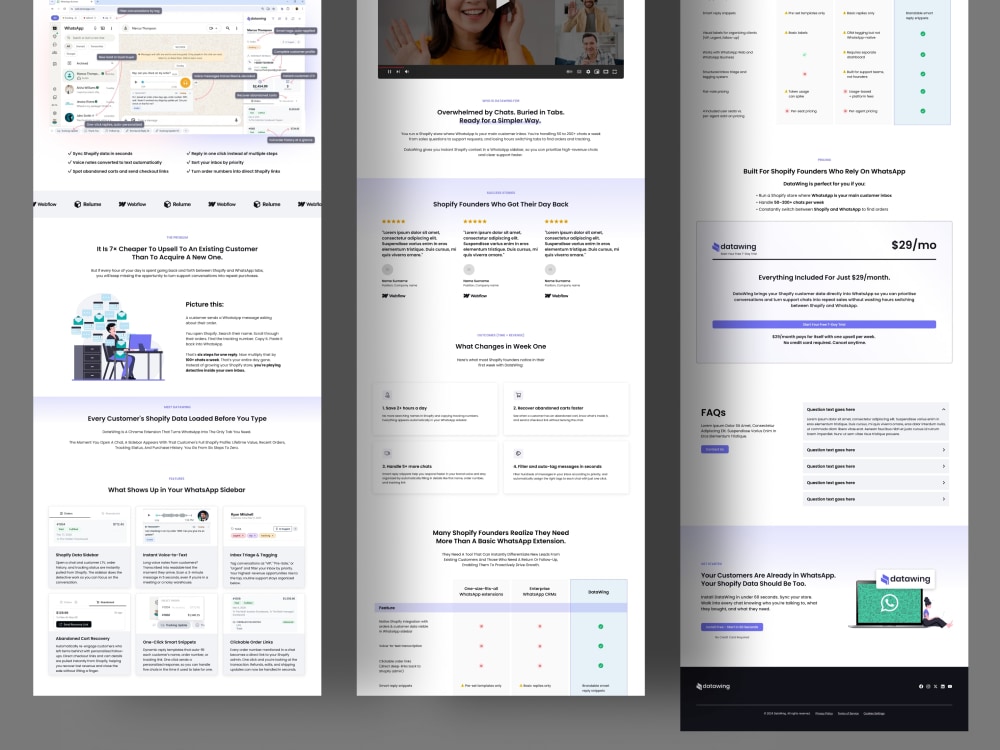This screenshot has width=1000, height=750.
Task: Toggle the autoplay switch in video controls
Action: pyautogui.click(x=570, y=71)
